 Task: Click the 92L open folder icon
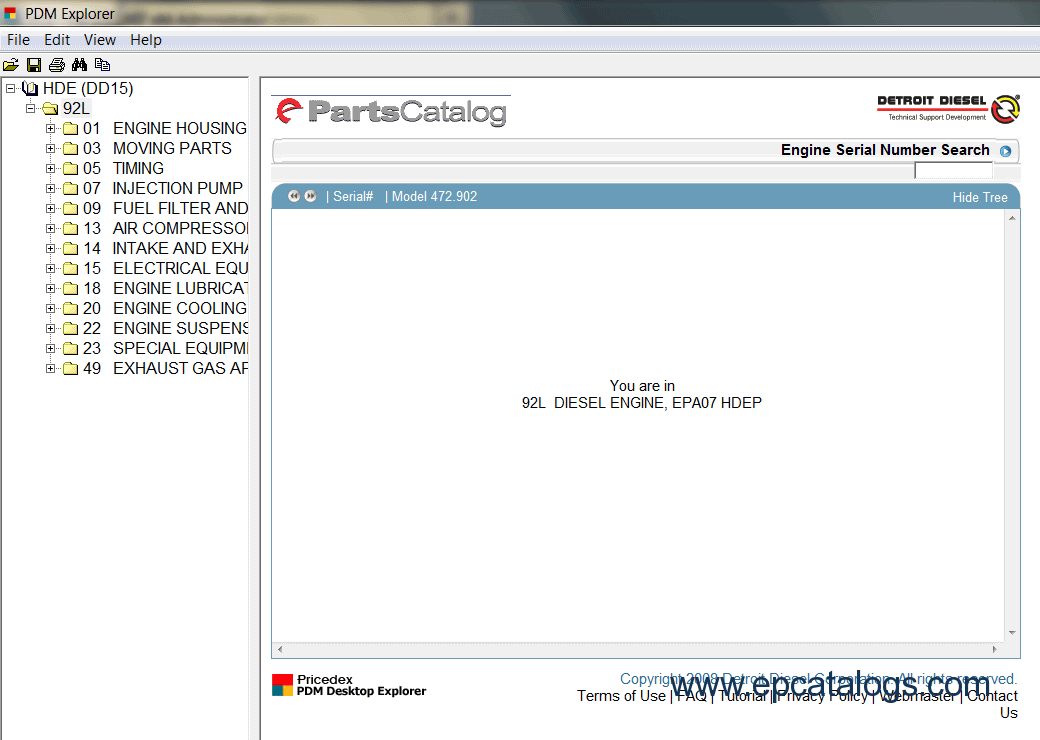tap(50, 109)
